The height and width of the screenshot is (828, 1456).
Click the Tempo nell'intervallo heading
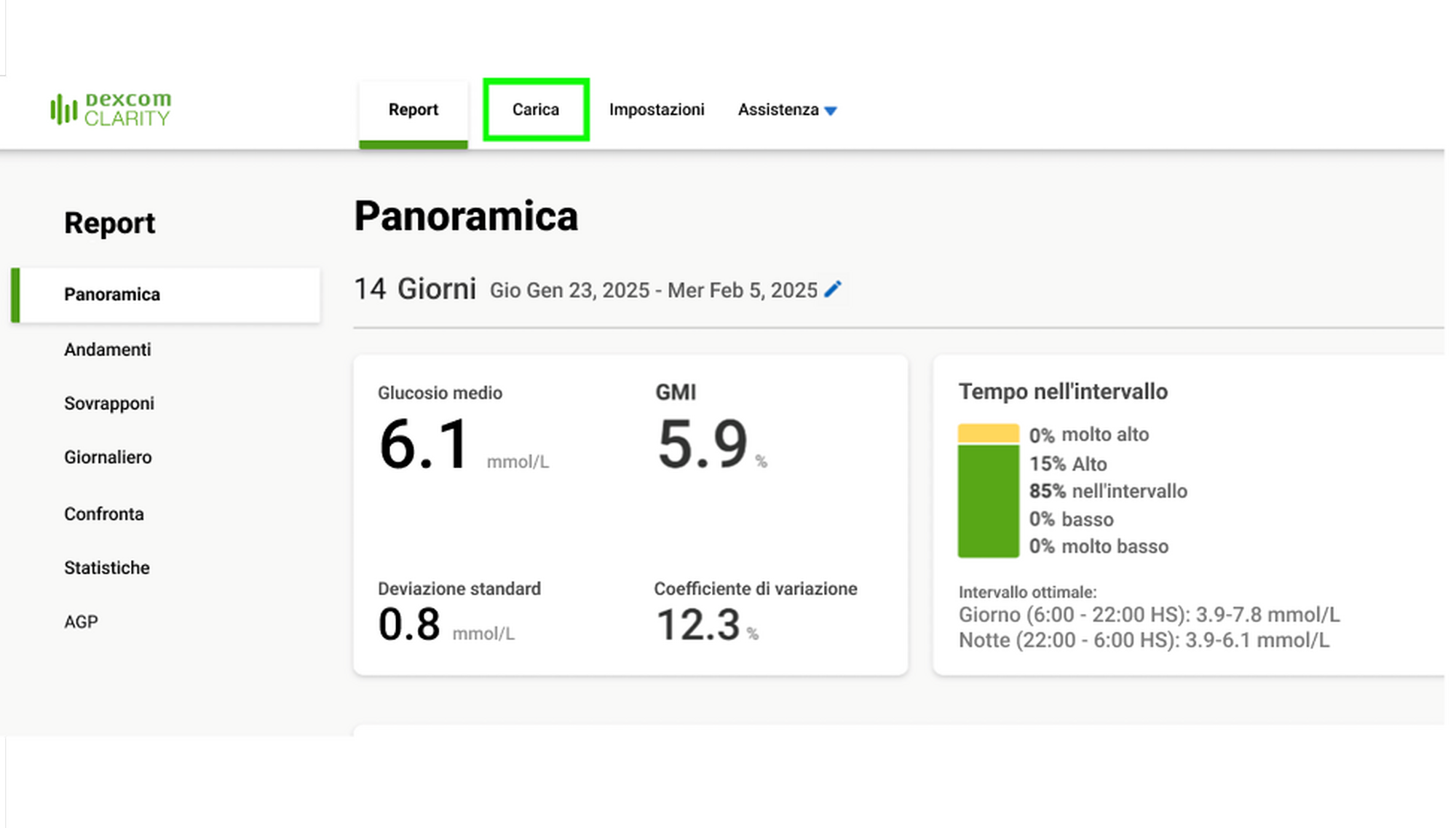(x=1063, y=392)
